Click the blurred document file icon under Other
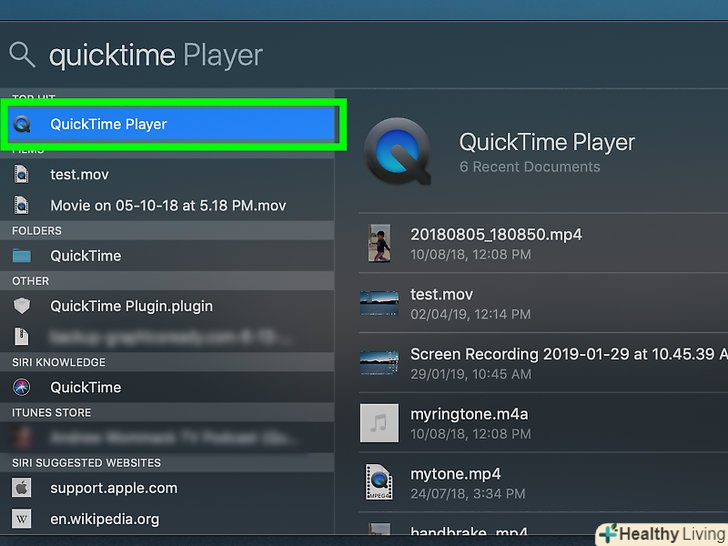Image resolution: width=728 pixels, height=546 pixels. pos(21,337)
